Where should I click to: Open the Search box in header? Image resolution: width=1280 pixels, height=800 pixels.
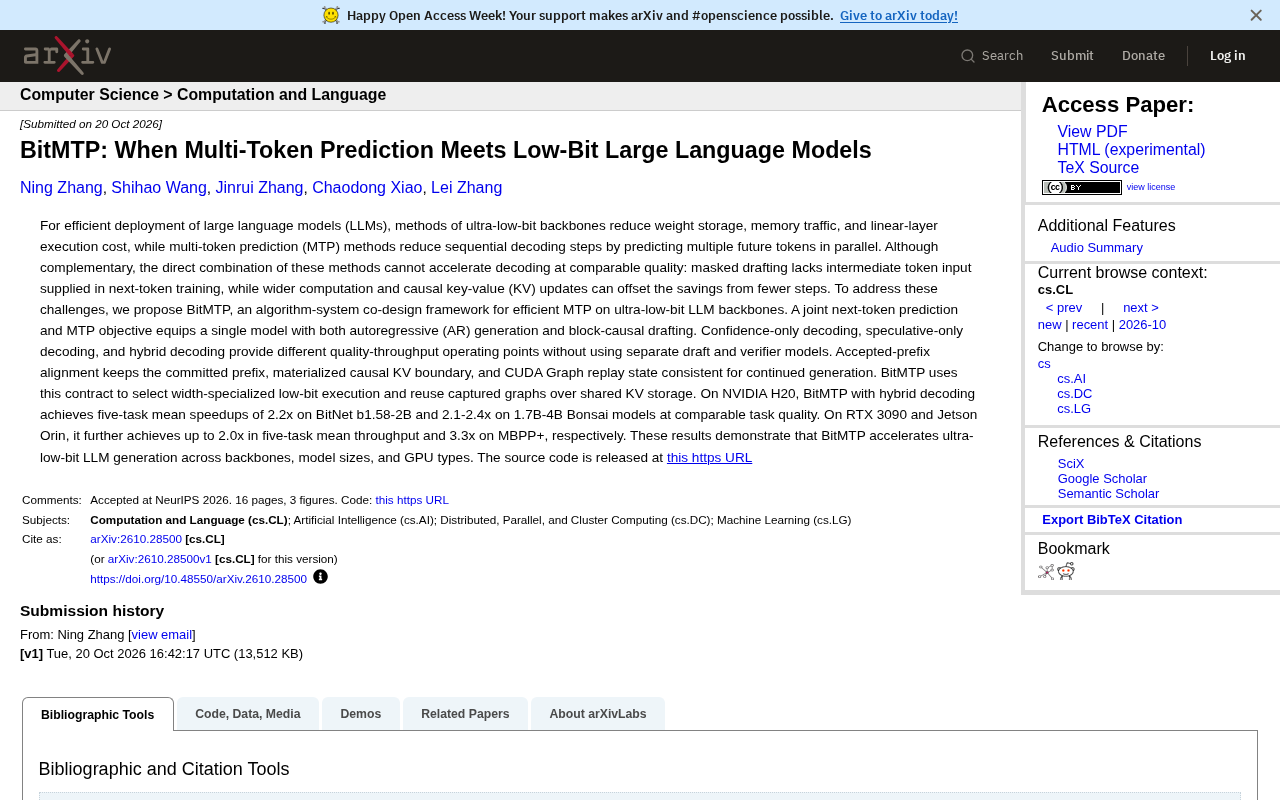(x=992, y=56)
